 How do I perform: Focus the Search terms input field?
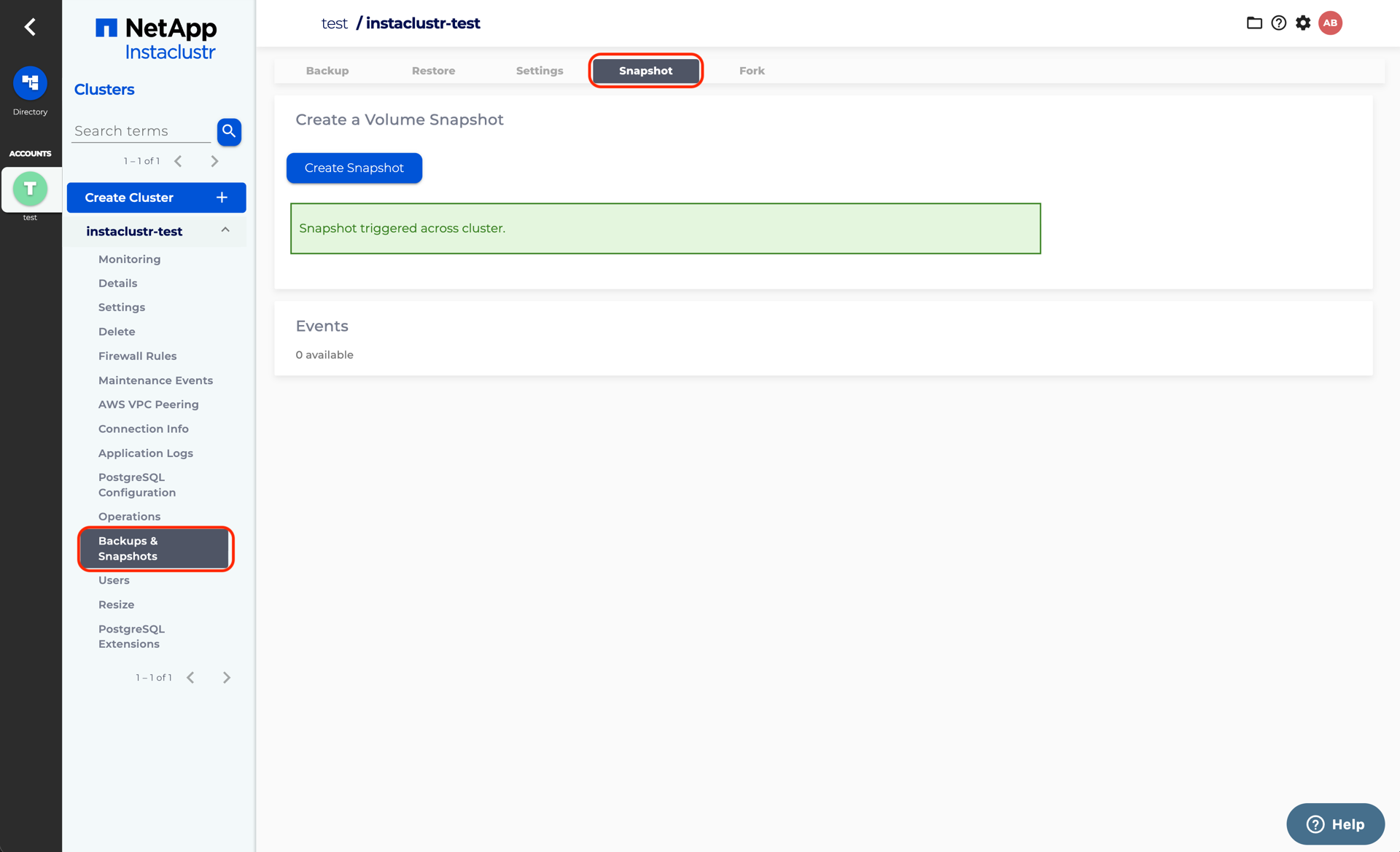point(141,131)
